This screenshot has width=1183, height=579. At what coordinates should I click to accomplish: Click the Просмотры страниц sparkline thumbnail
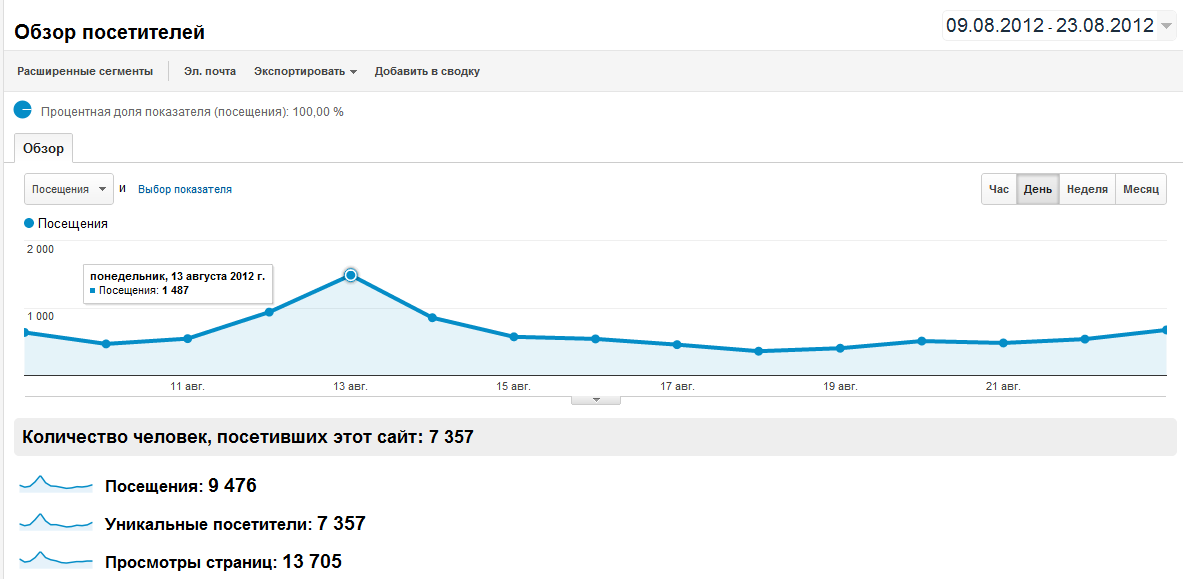pyautogui.click(x=56, y=560)
